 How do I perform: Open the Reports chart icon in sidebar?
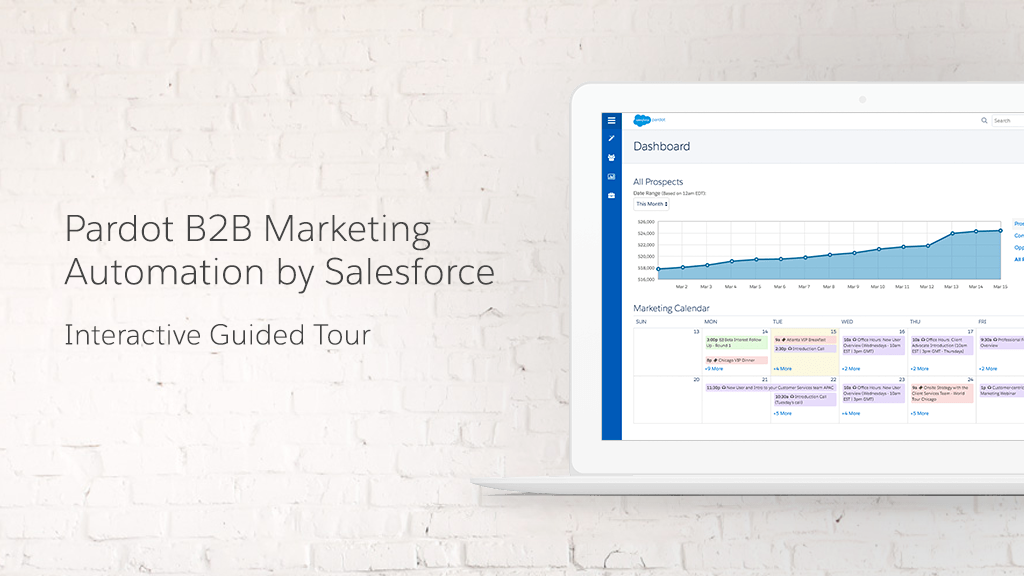tap(611, 176)
